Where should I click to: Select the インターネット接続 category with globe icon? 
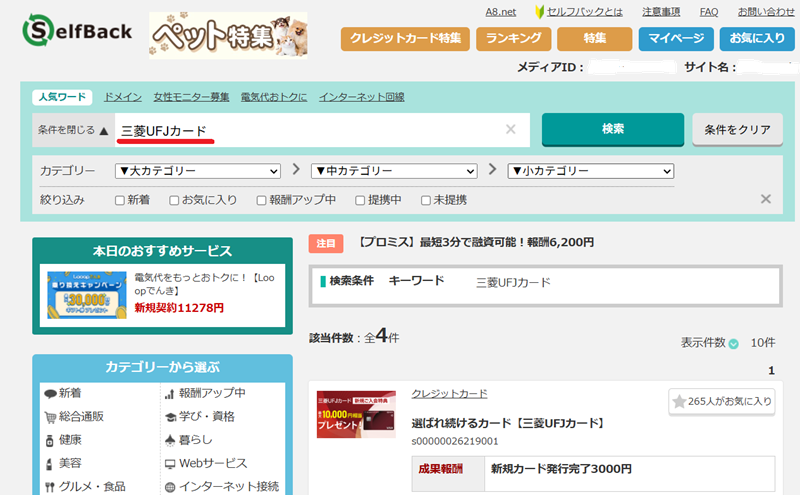(x=222, y=487)
